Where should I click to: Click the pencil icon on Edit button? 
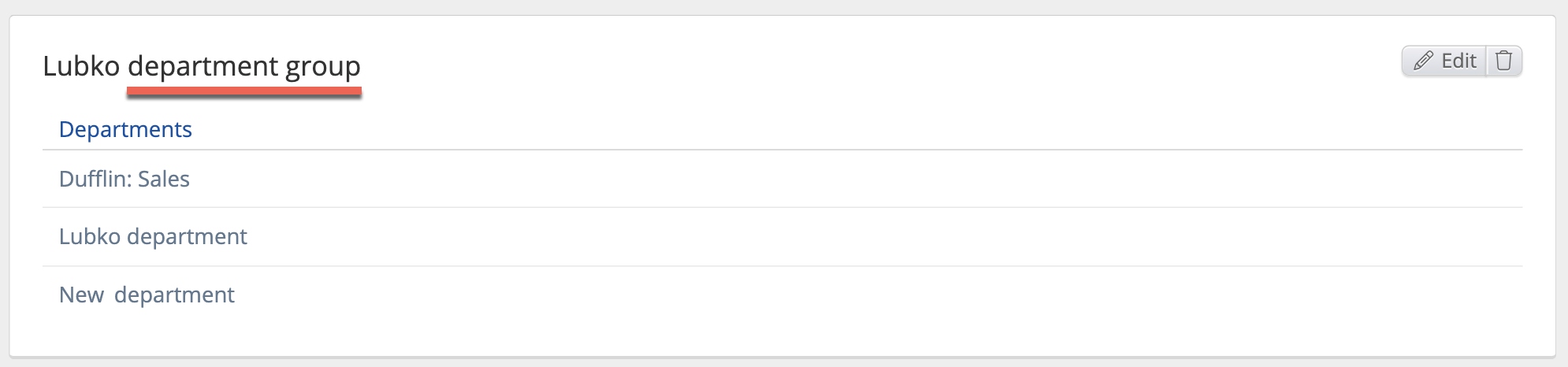pyautogui.click(x=1423, y=61)
